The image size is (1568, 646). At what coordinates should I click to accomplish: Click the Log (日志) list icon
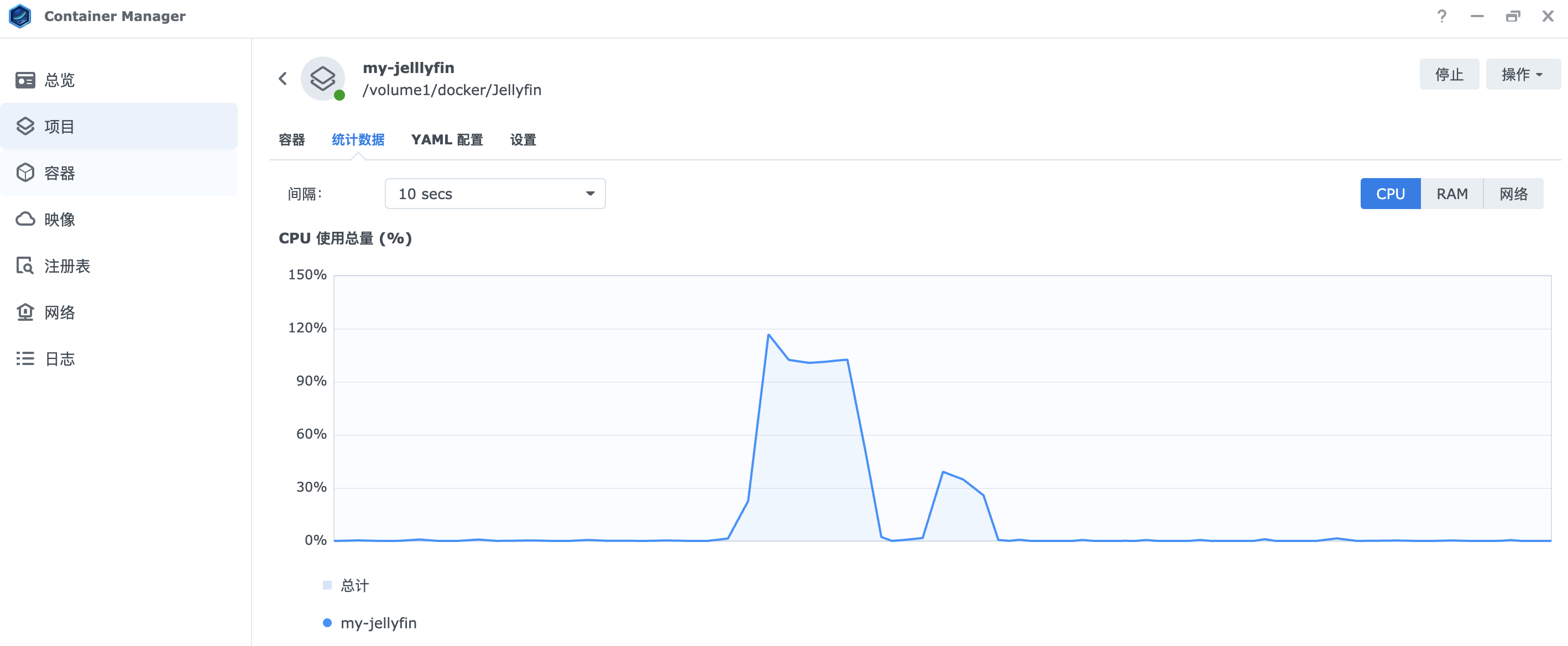[25, 358]
